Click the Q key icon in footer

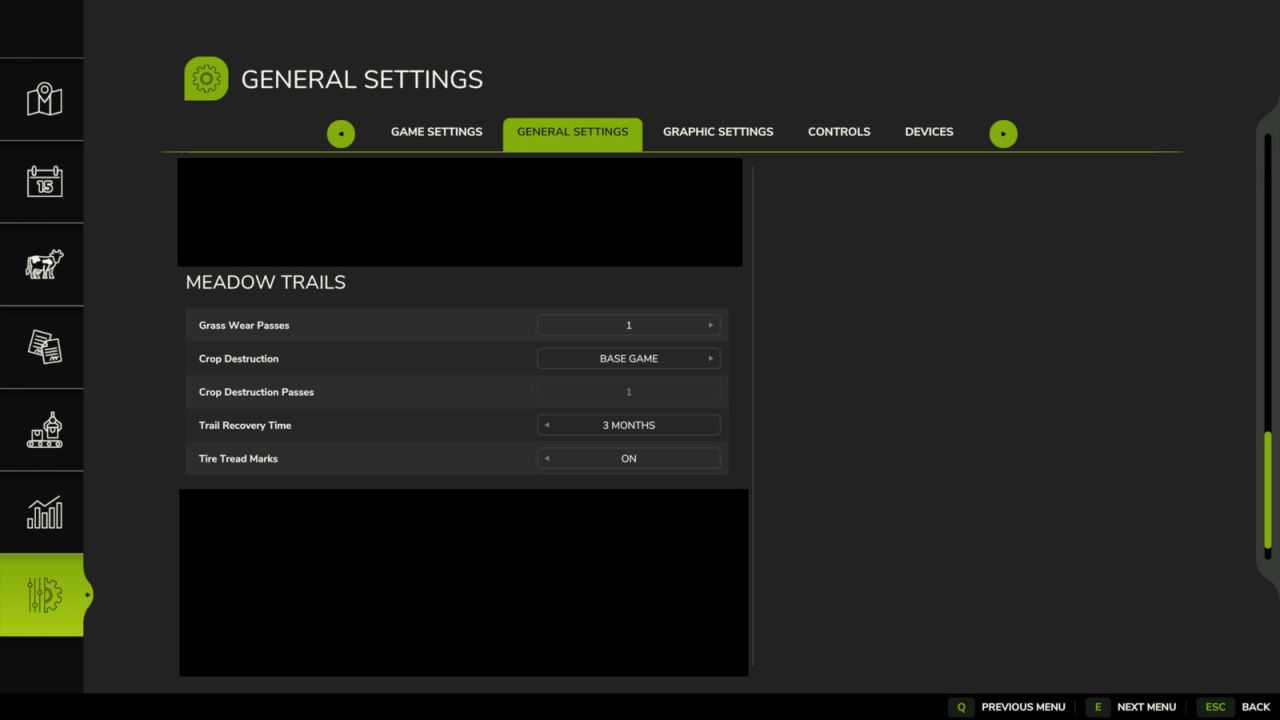(x=961, y=707)
